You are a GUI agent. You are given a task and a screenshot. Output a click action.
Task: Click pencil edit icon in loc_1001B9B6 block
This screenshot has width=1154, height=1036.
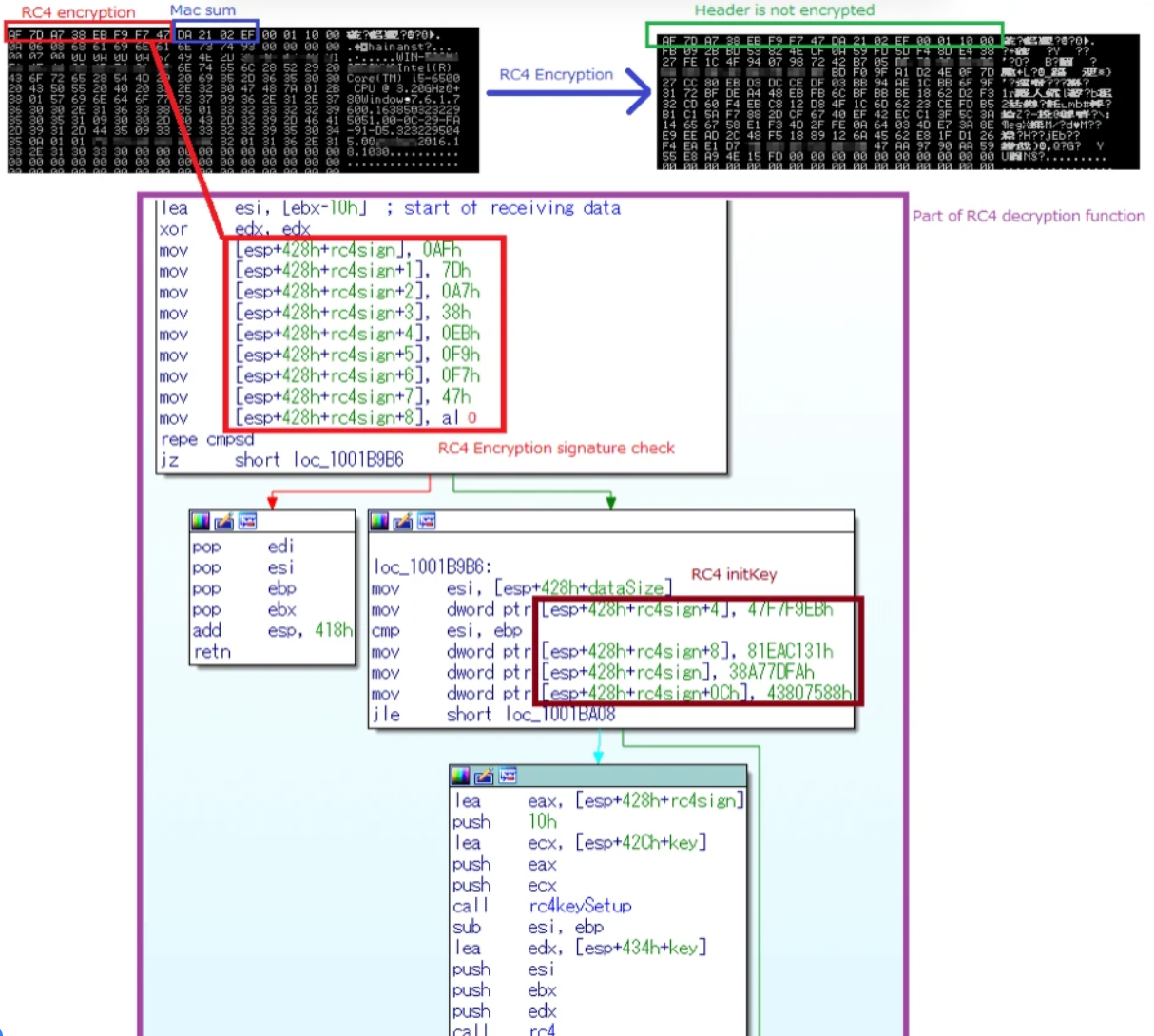[402, 521]
